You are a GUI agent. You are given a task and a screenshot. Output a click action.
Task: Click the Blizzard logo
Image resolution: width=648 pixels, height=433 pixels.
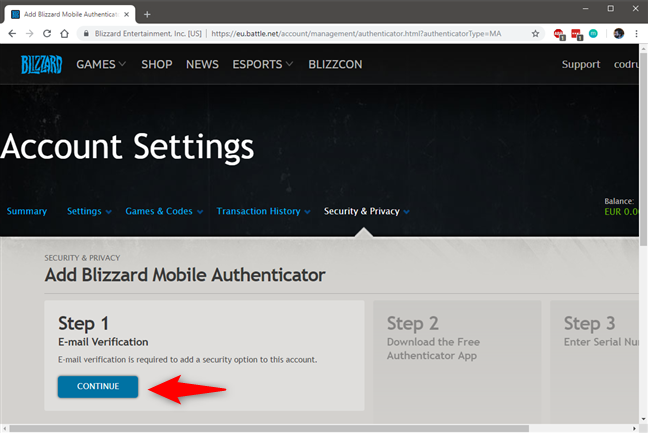(x=41, y=64)
